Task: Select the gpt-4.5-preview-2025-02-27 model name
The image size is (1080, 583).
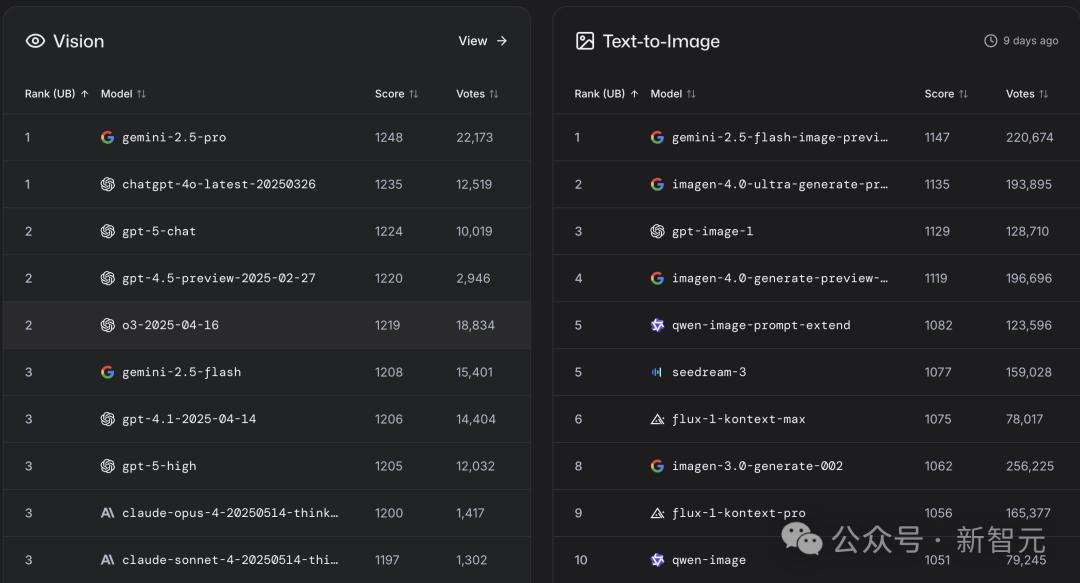Action: (x=219, y=278)
